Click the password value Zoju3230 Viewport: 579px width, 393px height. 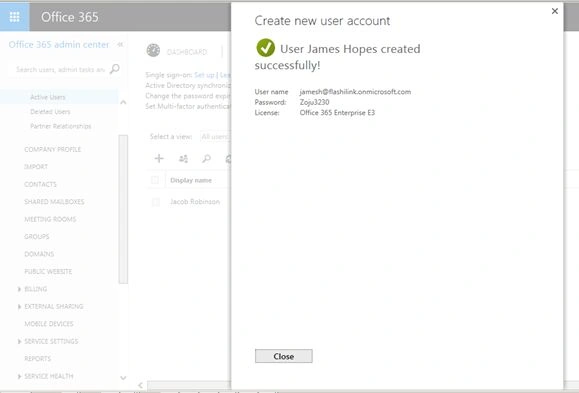pyautogui.click(x=314, y=102)
